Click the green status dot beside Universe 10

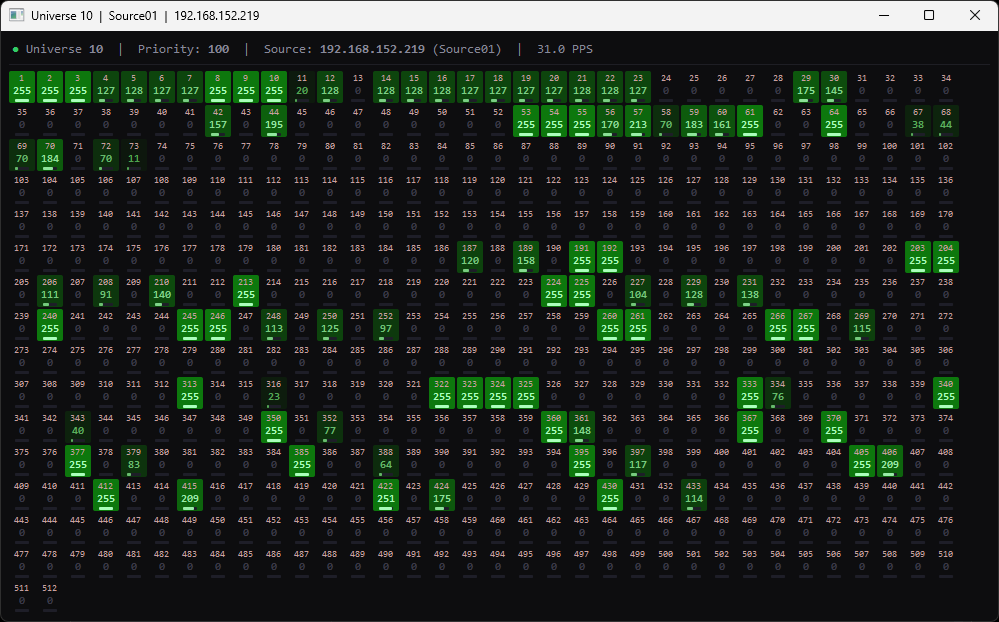[x=15, y=49]
